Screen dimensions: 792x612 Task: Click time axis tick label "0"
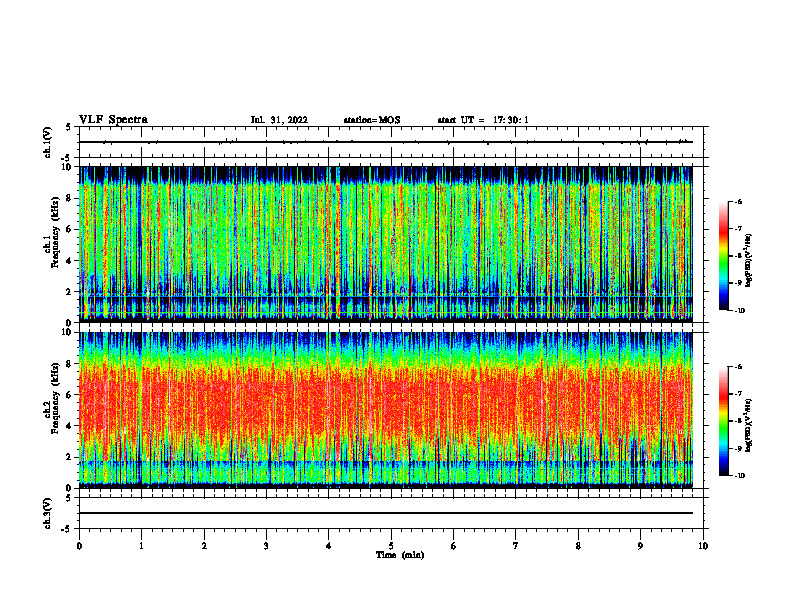coord(79,546)
